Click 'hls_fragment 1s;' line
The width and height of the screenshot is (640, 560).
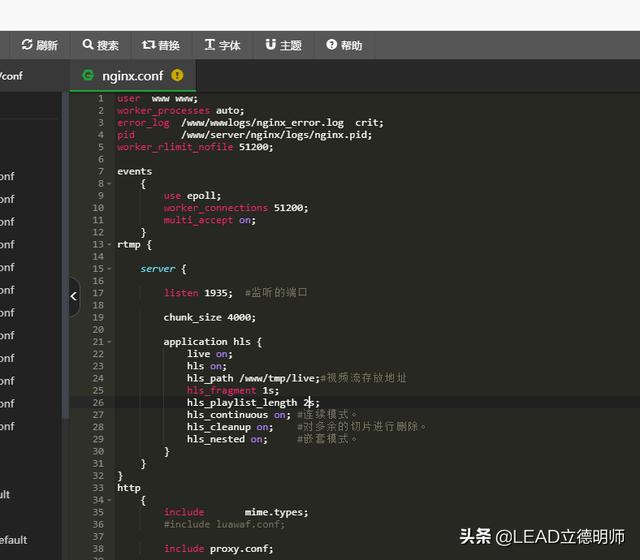pos(233,391)
